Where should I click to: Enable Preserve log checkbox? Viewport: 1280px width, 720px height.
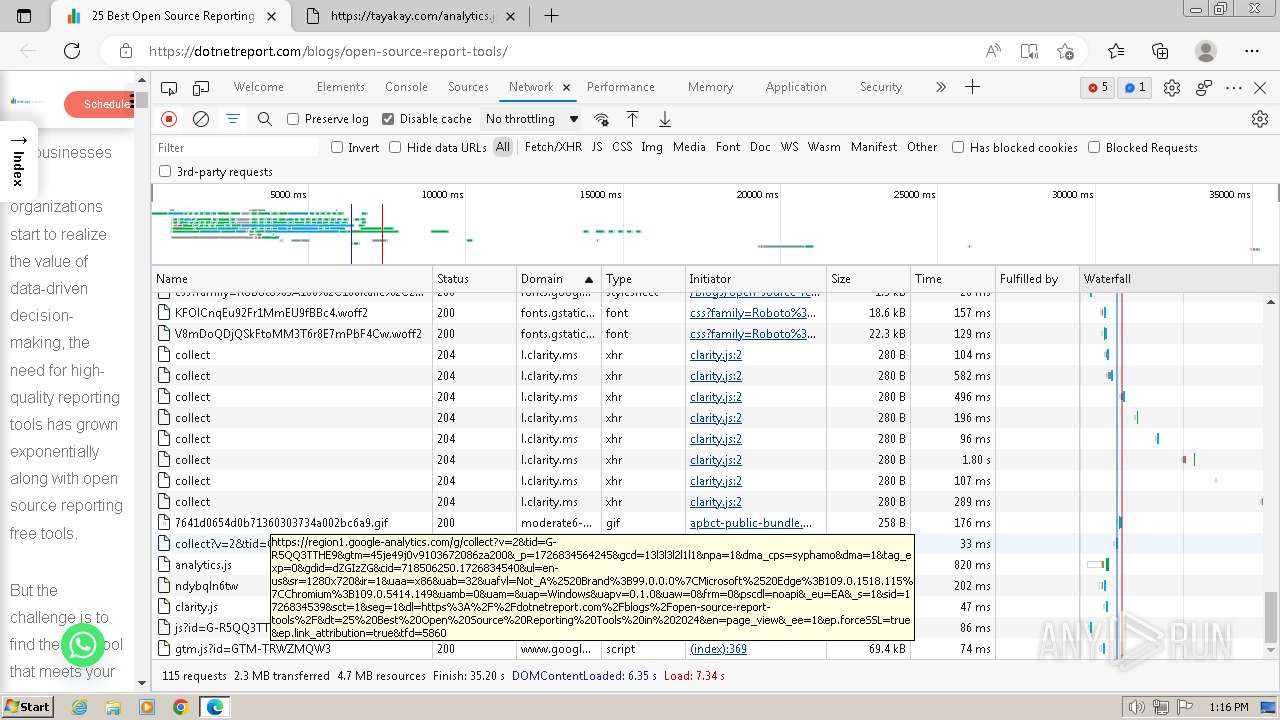point(293,119)
